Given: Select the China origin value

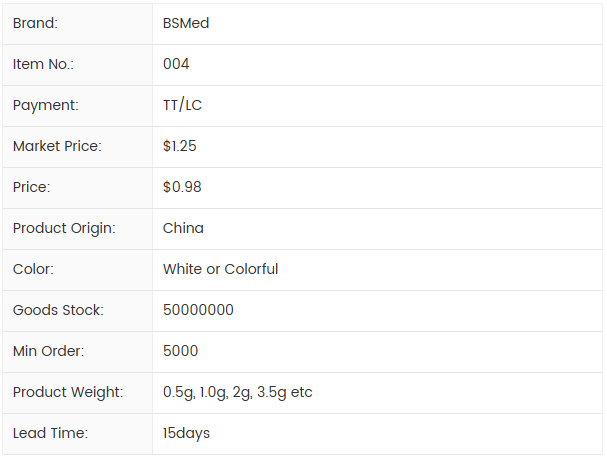Looking at the screenshot, I should point(183,228).
